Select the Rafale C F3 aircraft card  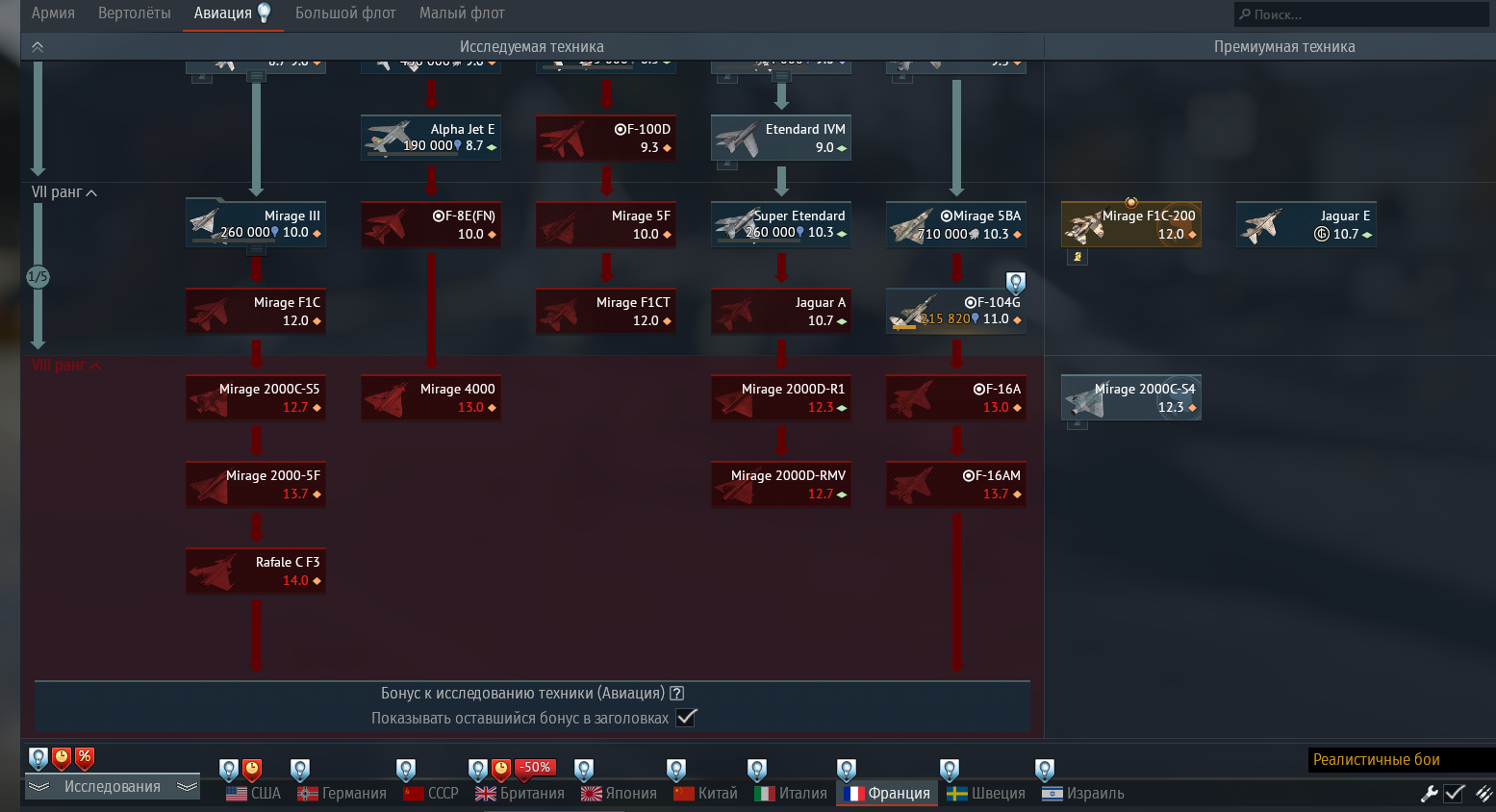[x=256, y=571]
